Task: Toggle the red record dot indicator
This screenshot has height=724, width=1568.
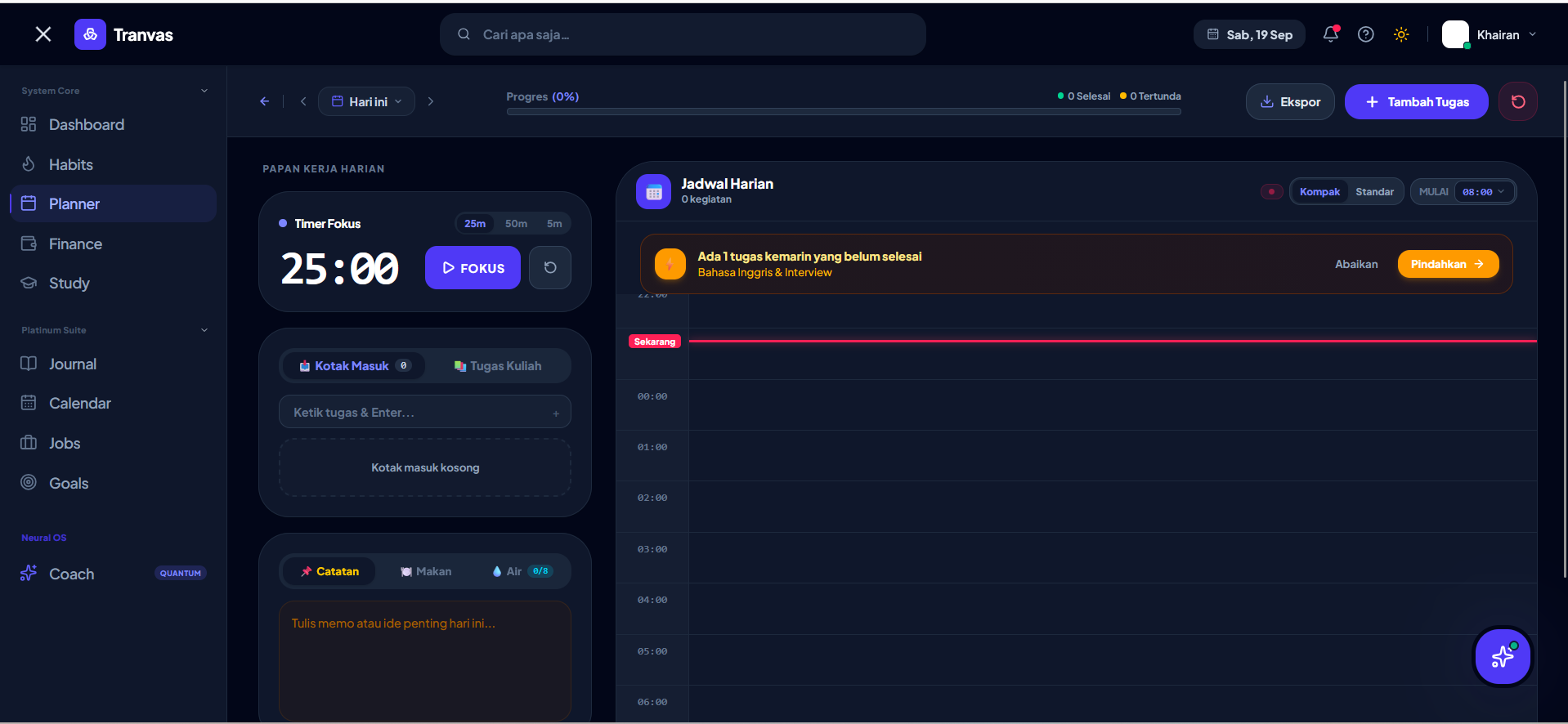Action: (1271, 192)
